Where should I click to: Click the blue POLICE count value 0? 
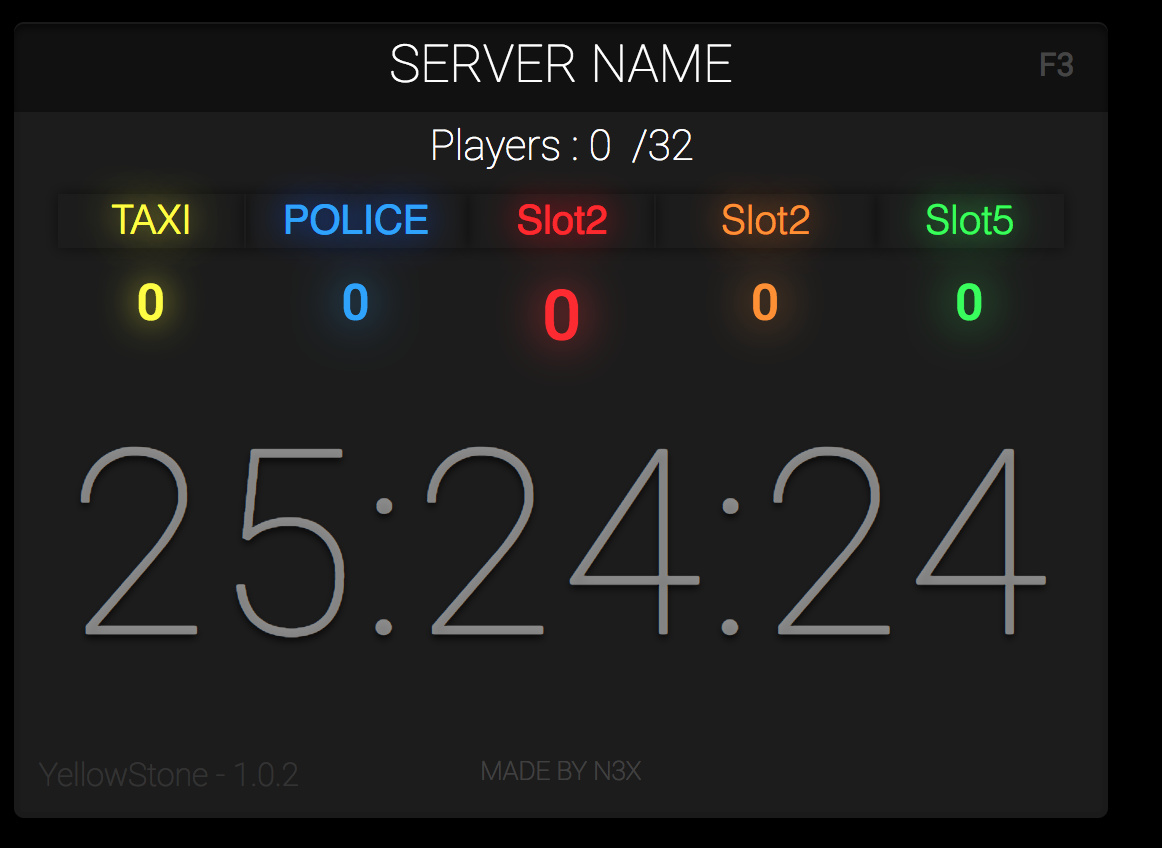[356, 302]
